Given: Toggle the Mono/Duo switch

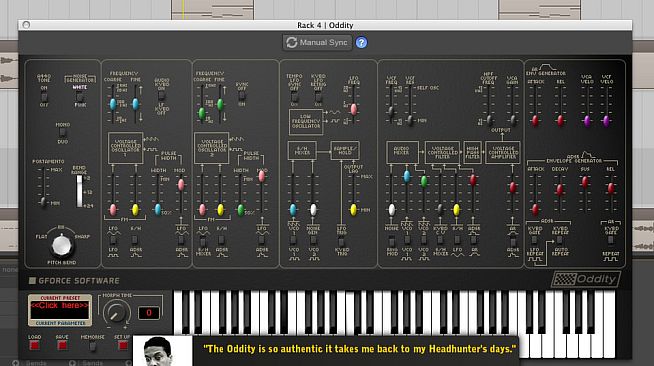Looking at the screenshot, I should [63, 133].
